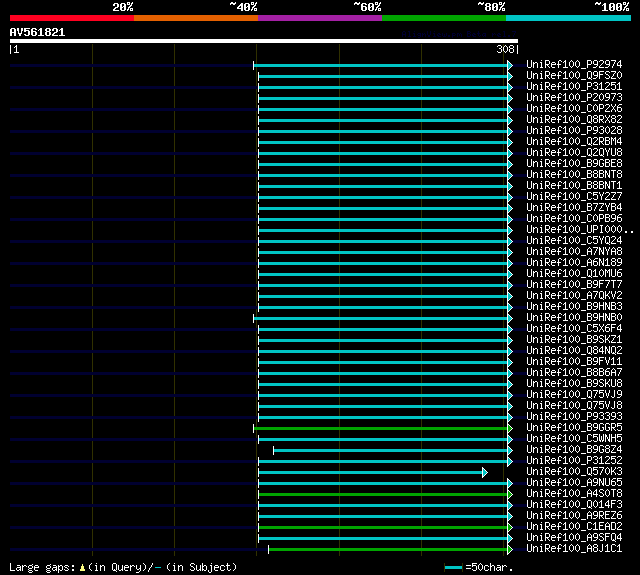Click UniRef100_A7QKV2 label
The width and height of the screenshot is (640, 575).
tap(574, 296)
